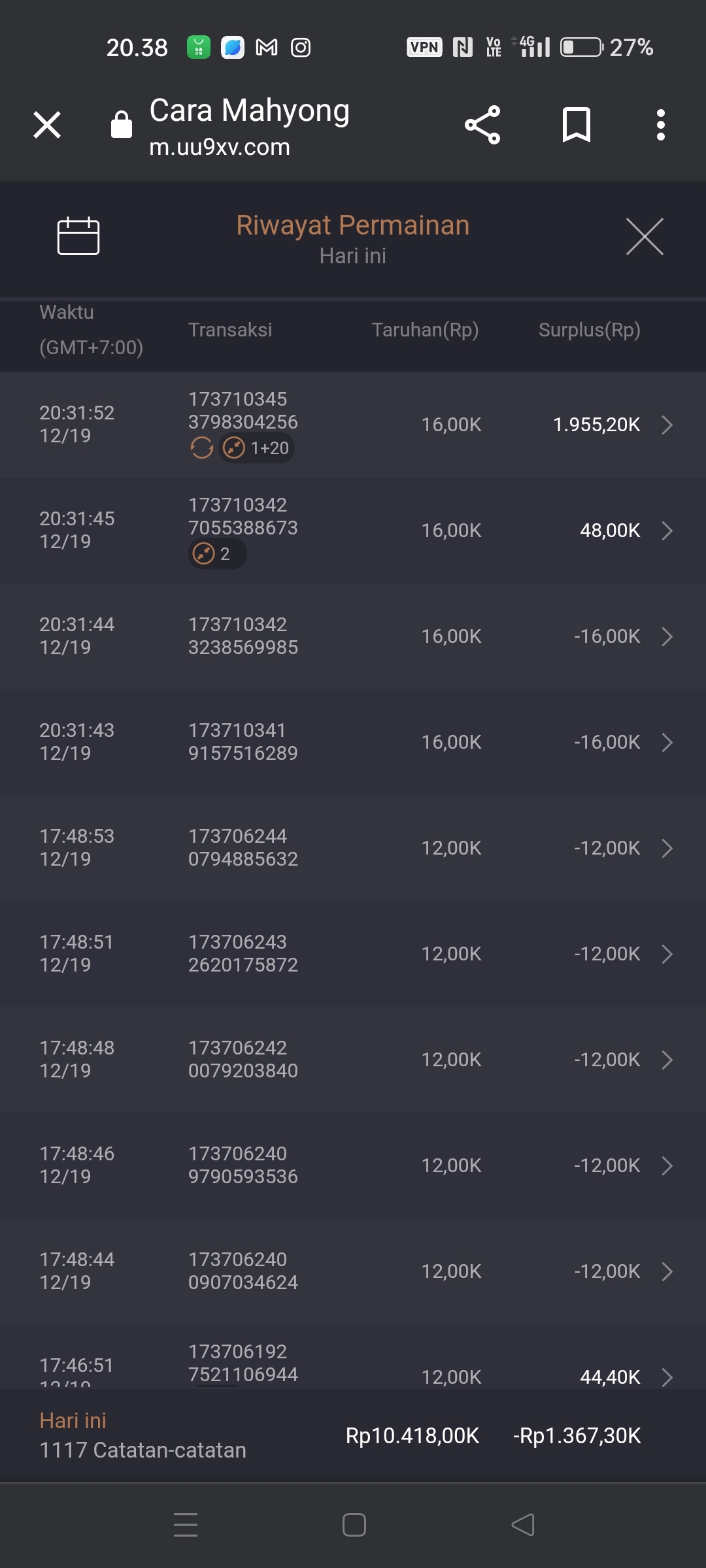Open the 20:31:44 transaction row
706x1568 pixels.
pyautogui.click(x=353, y=636)
